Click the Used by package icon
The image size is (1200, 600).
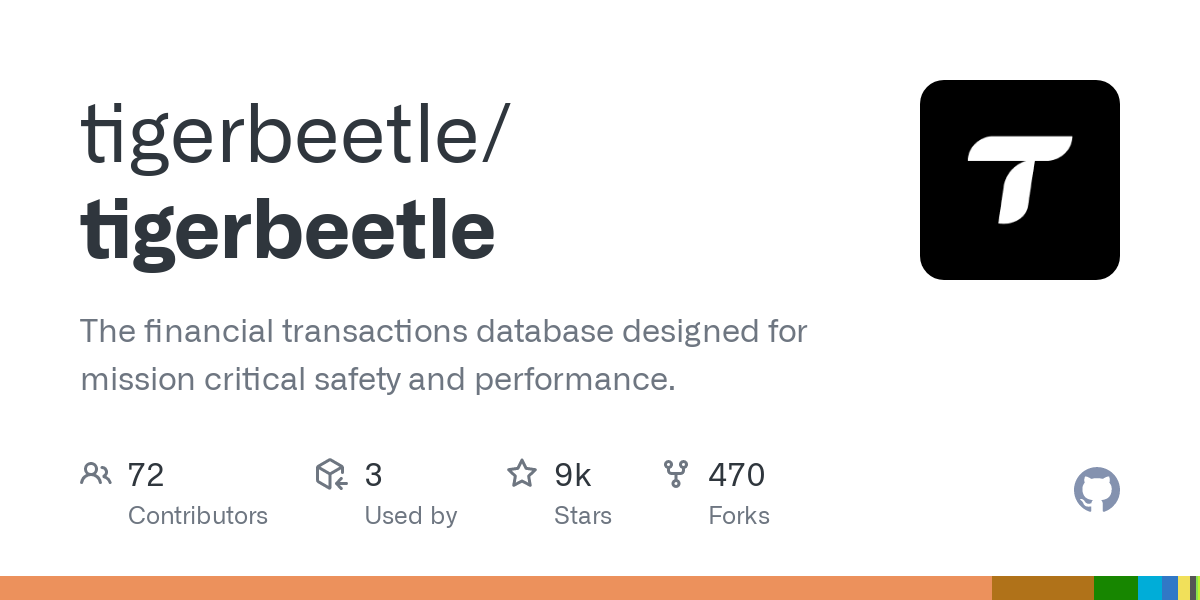[331, 474]
